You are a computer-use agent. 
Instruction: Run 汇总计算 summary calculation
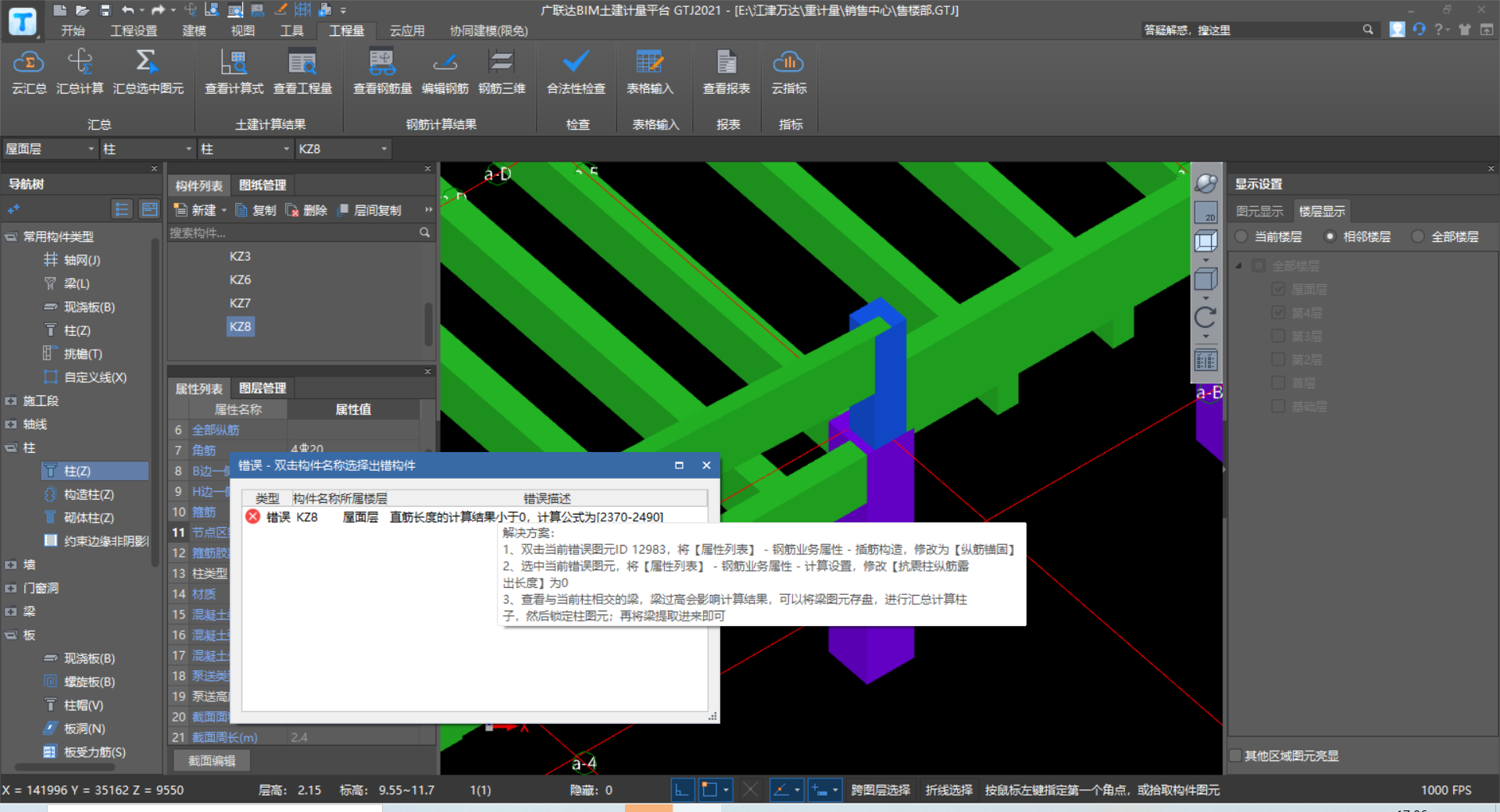pyautogui.click(x=80, y=71)
